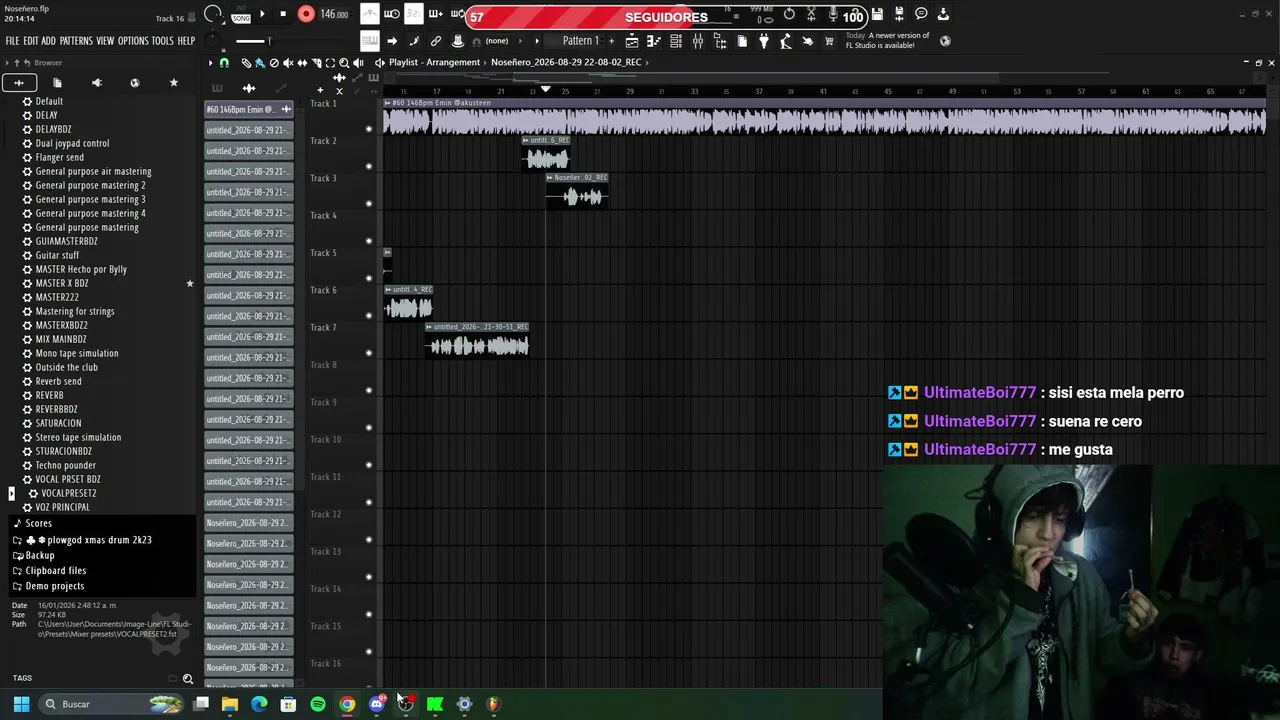
Task: Select the Techno pounder preset
Action: pos(66,465)
